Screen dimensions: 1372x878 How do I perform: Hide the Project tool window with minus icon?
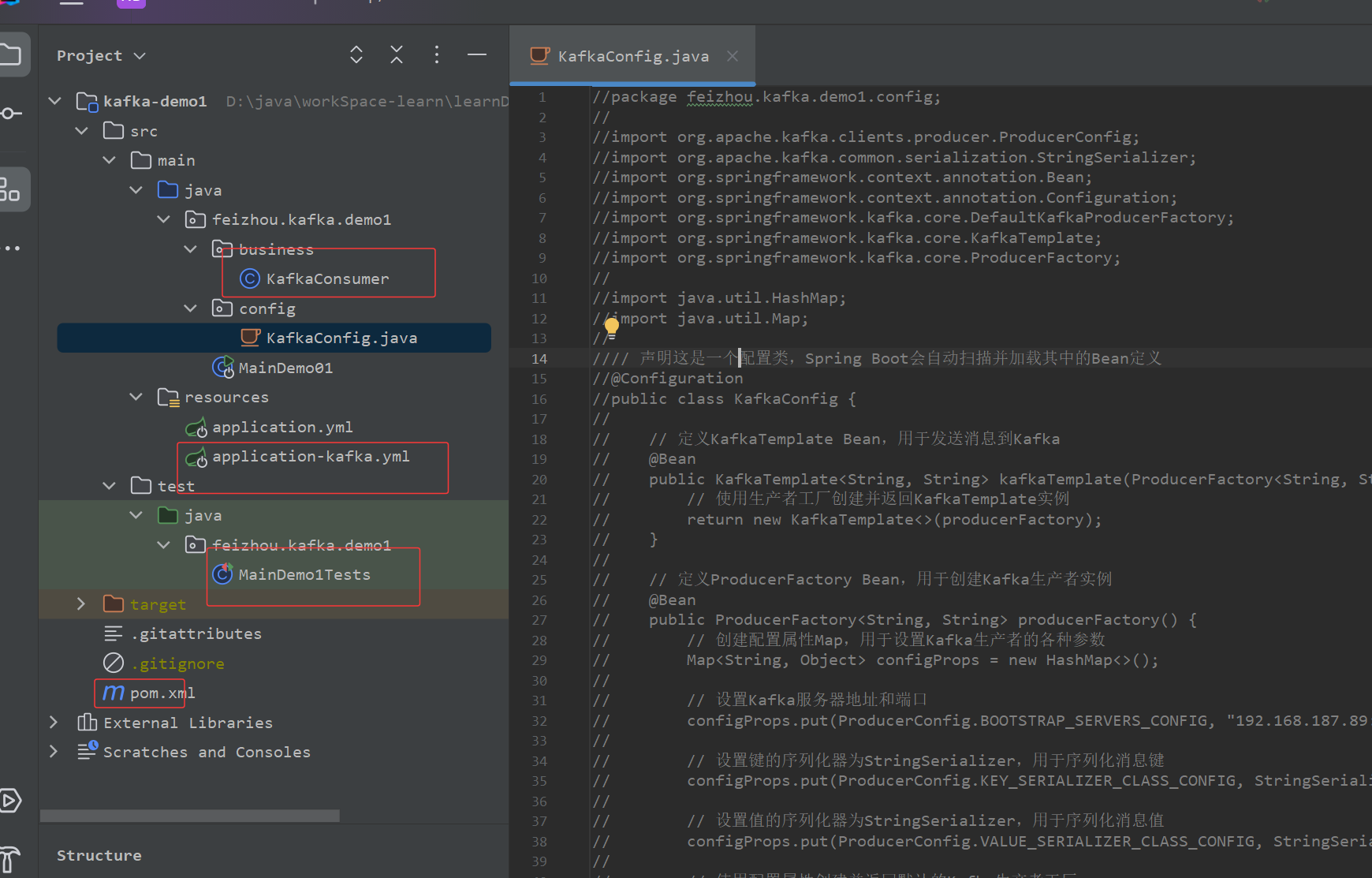coord(476,54)
